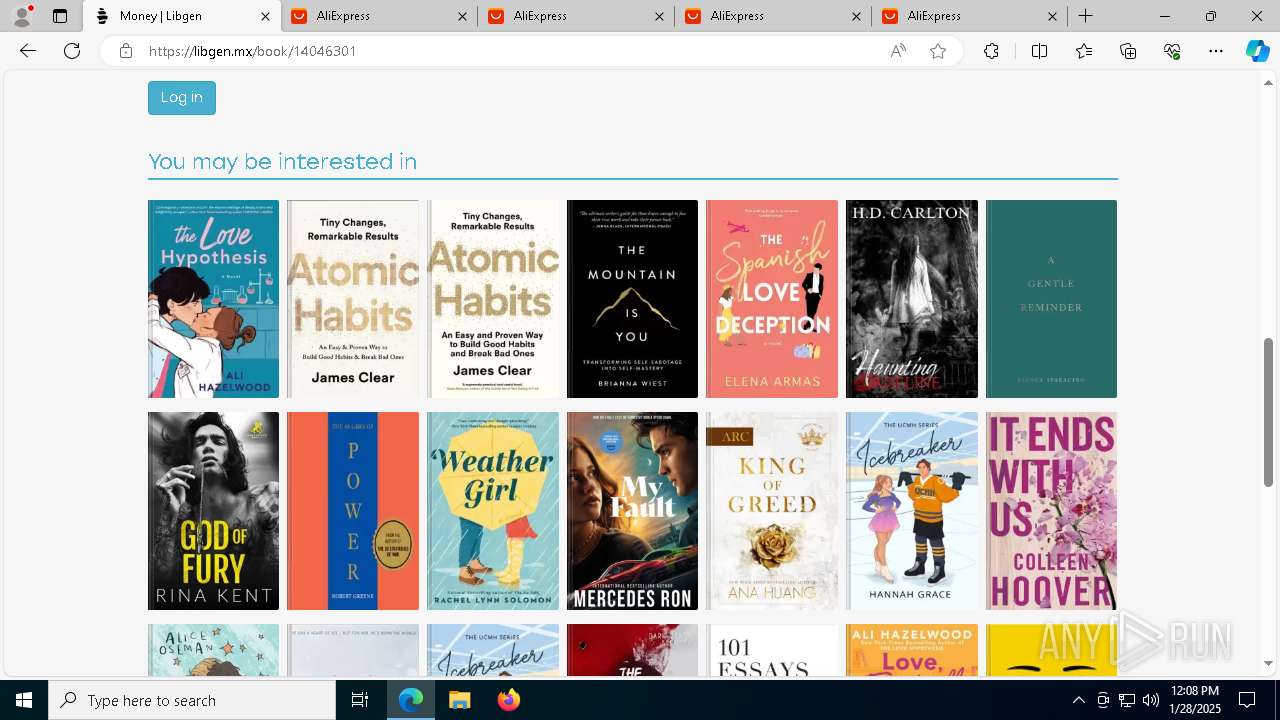The width and height of the screenshot is (1280, 720).
Task: Click the browser Back arrow
Action: pyautogui.click(x=28, y=51)
